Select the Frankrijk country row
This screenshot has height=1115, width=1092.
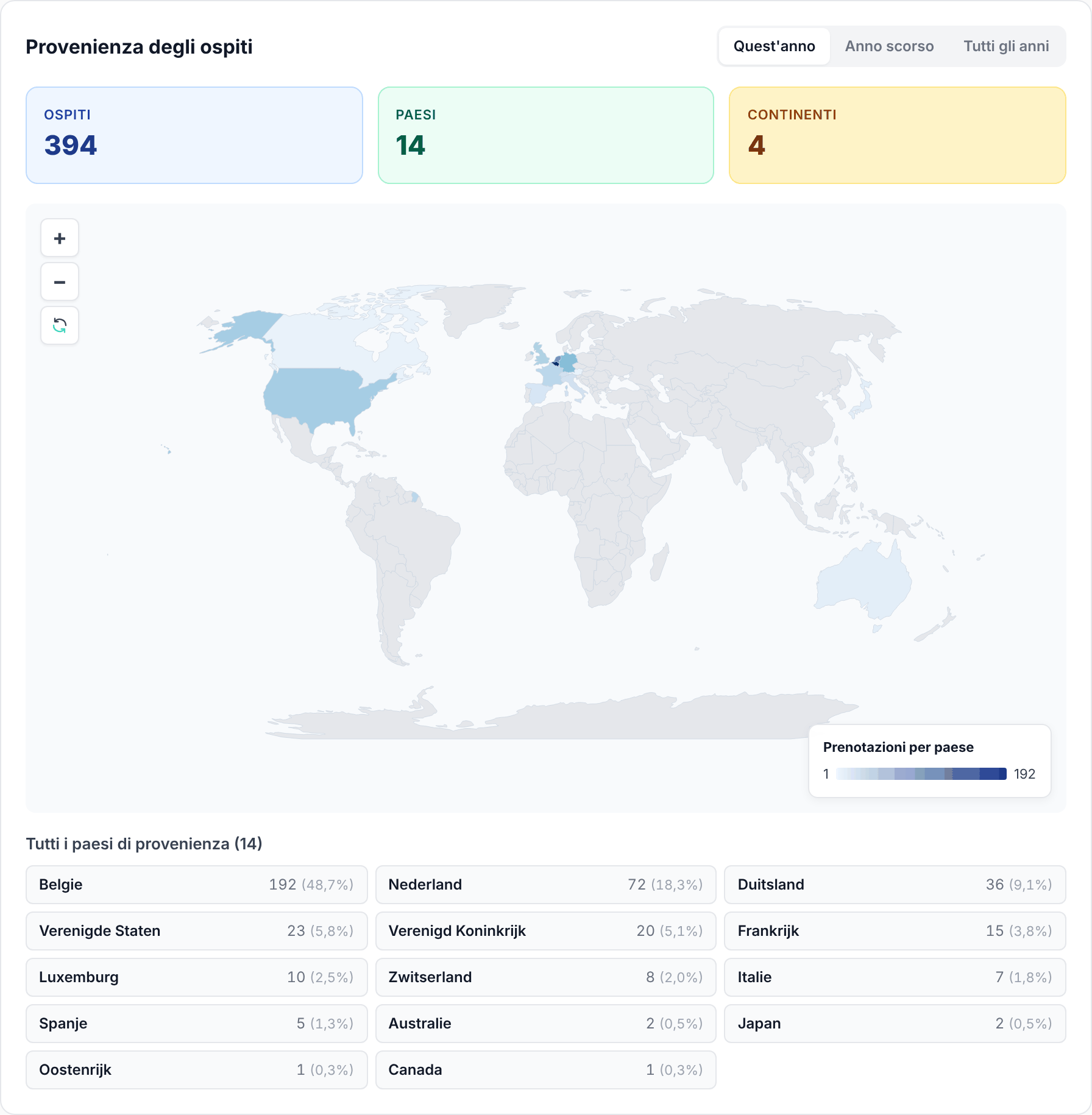[895, 931]
